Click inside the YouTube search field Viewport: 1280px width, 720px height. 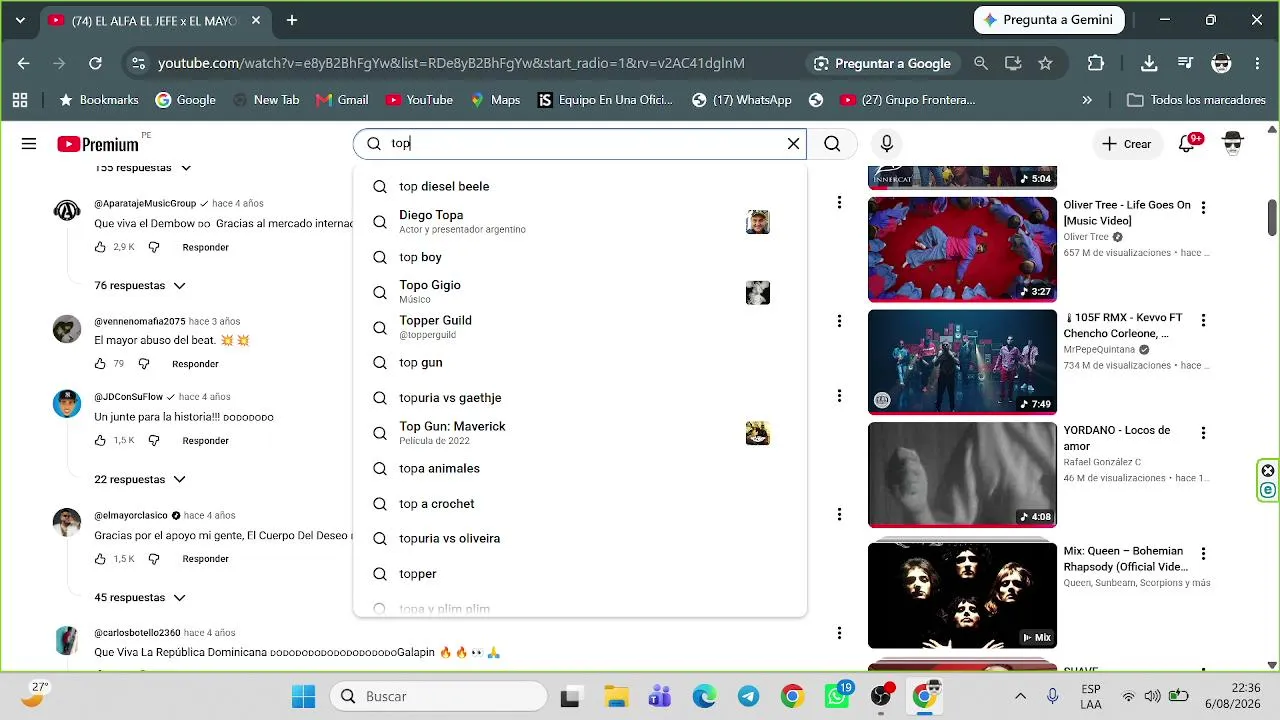tap(580, 144)
